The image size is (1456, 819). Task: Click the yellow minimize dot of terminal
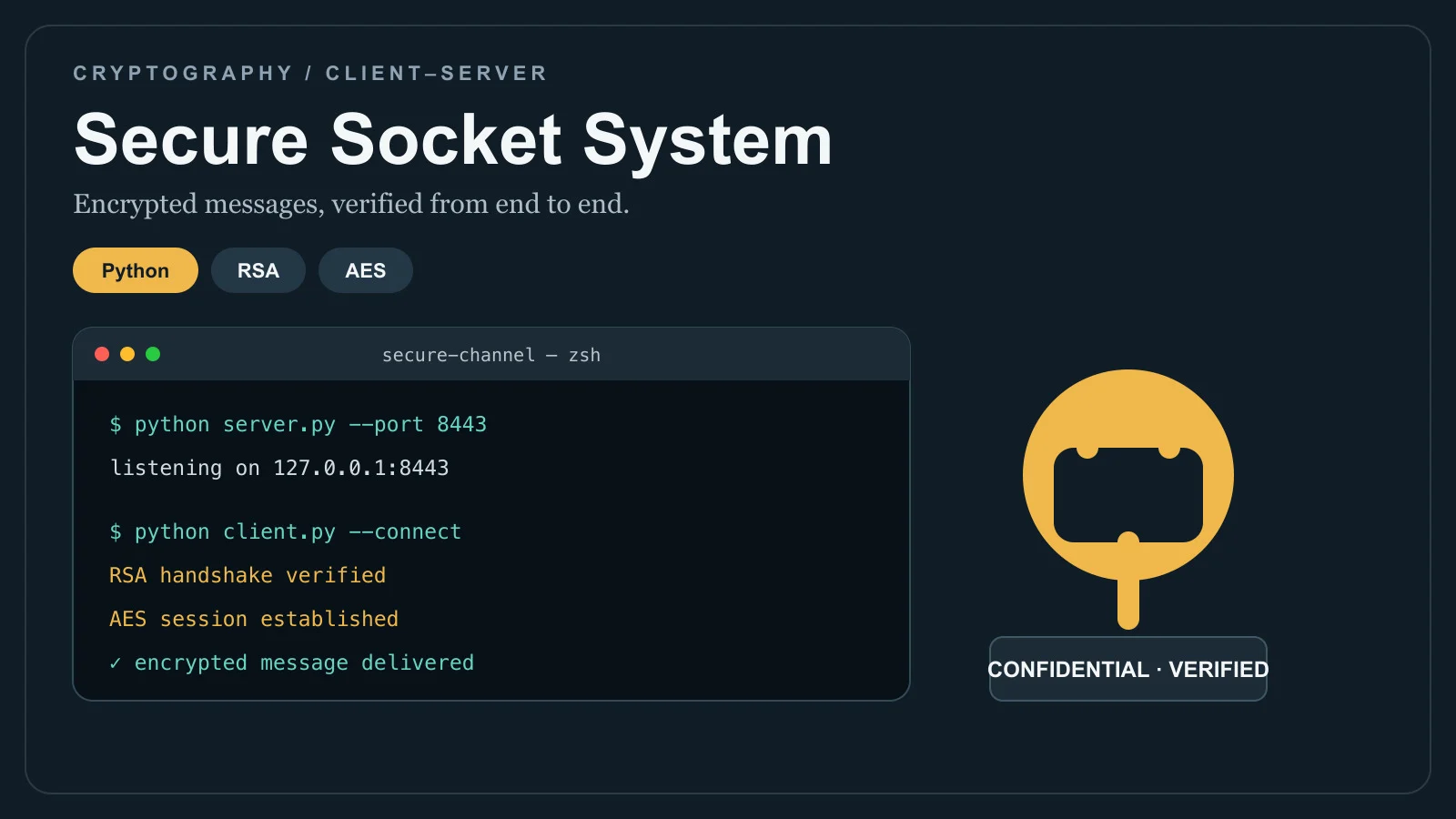127,354
